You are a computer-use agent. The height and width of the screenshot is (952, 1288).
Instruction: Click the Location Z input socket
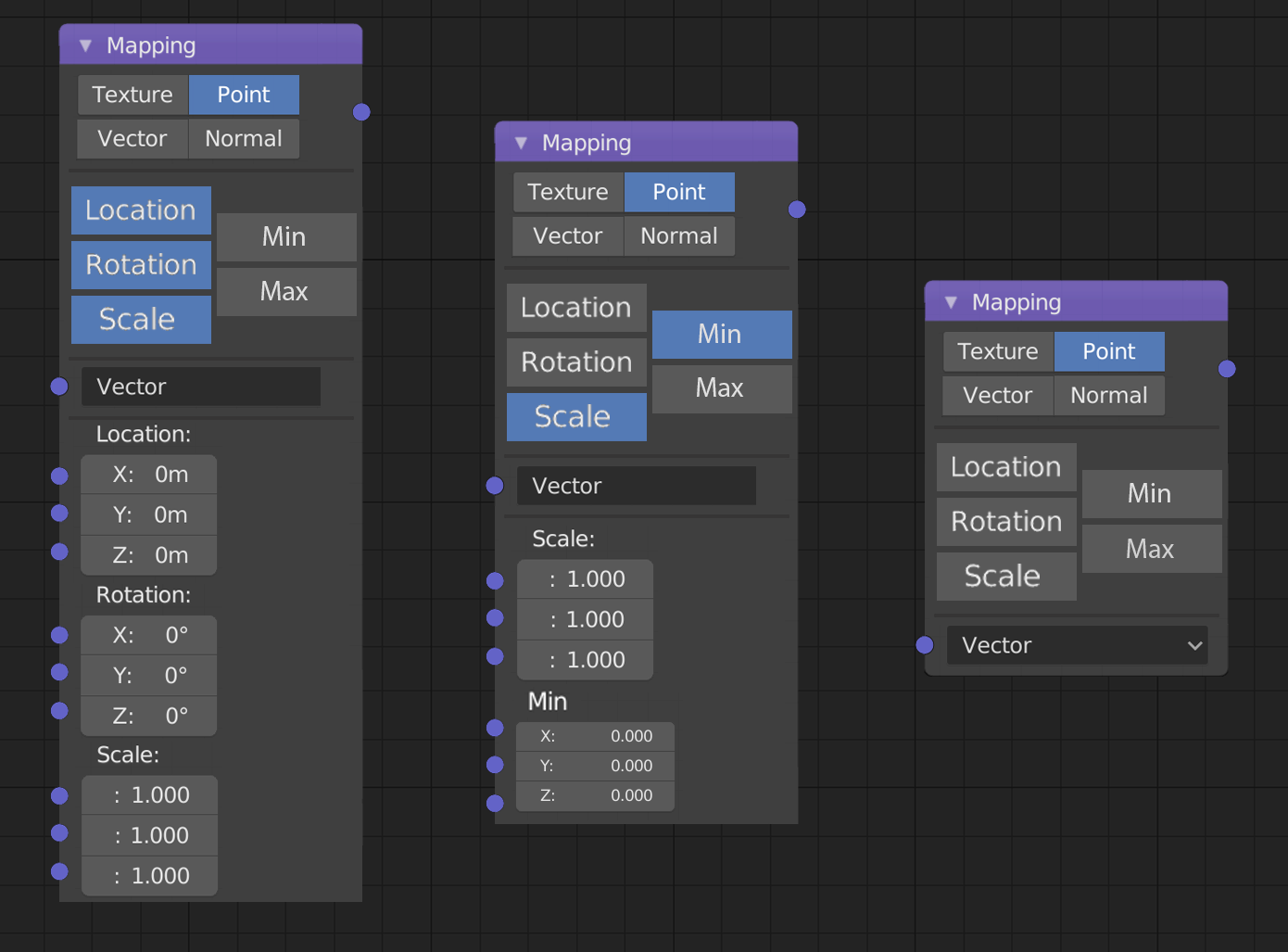(59, 552)
